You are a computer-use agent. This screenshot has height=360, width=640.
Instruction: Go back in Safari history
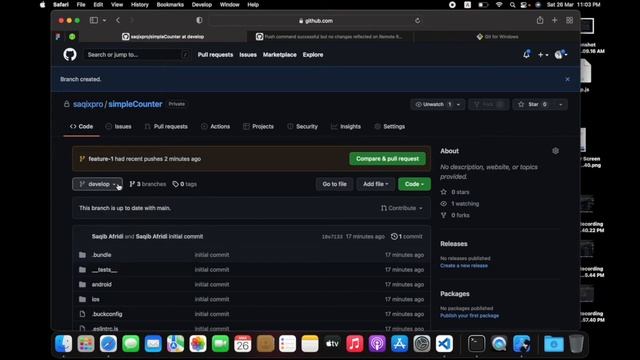click(x=118, y=20)
